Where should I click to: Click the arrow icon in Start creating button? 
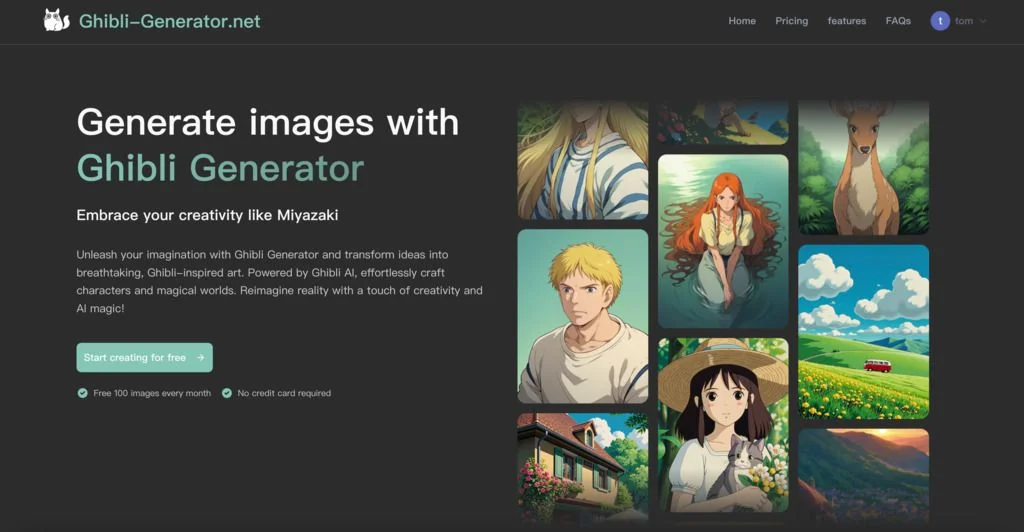tap(200, 358)
